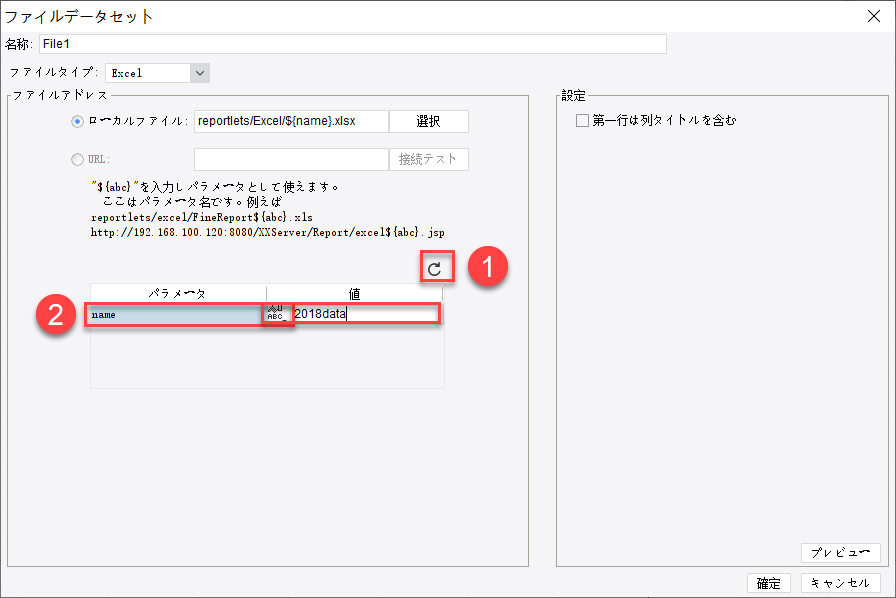896x598 pixels.
Task: Enable the 第一行は列タイトルを含む checkbox
Action: click(583, 119)
